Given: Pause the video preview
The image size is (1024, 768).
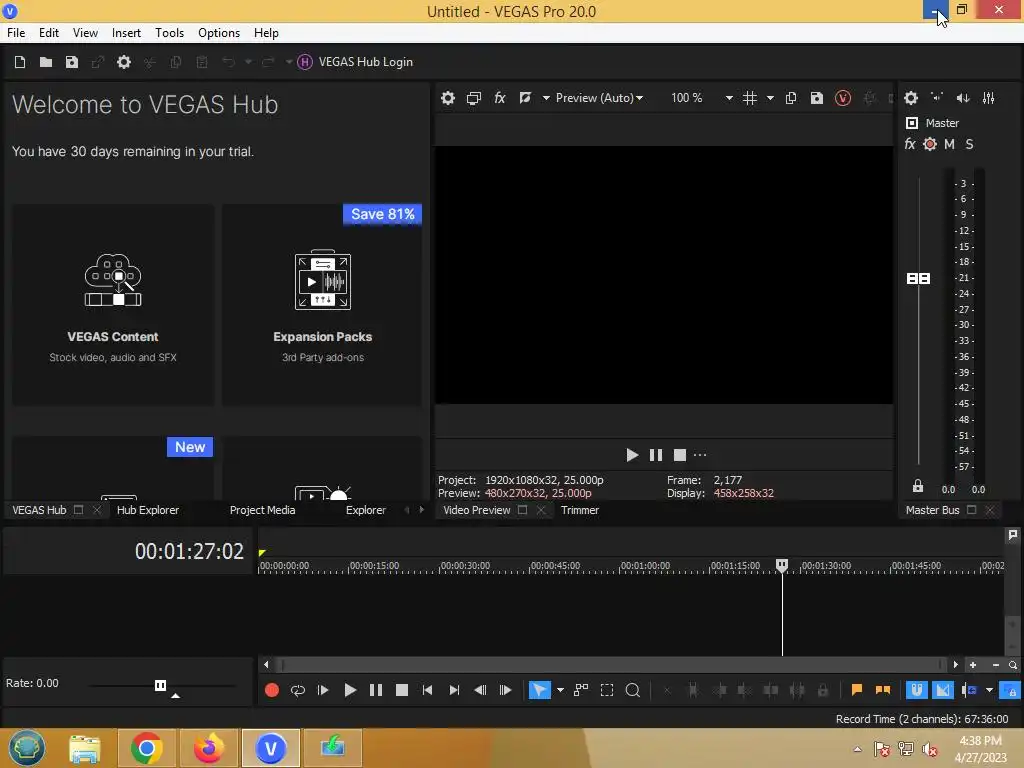Looking at the screenshot, I should click(656, 455).
